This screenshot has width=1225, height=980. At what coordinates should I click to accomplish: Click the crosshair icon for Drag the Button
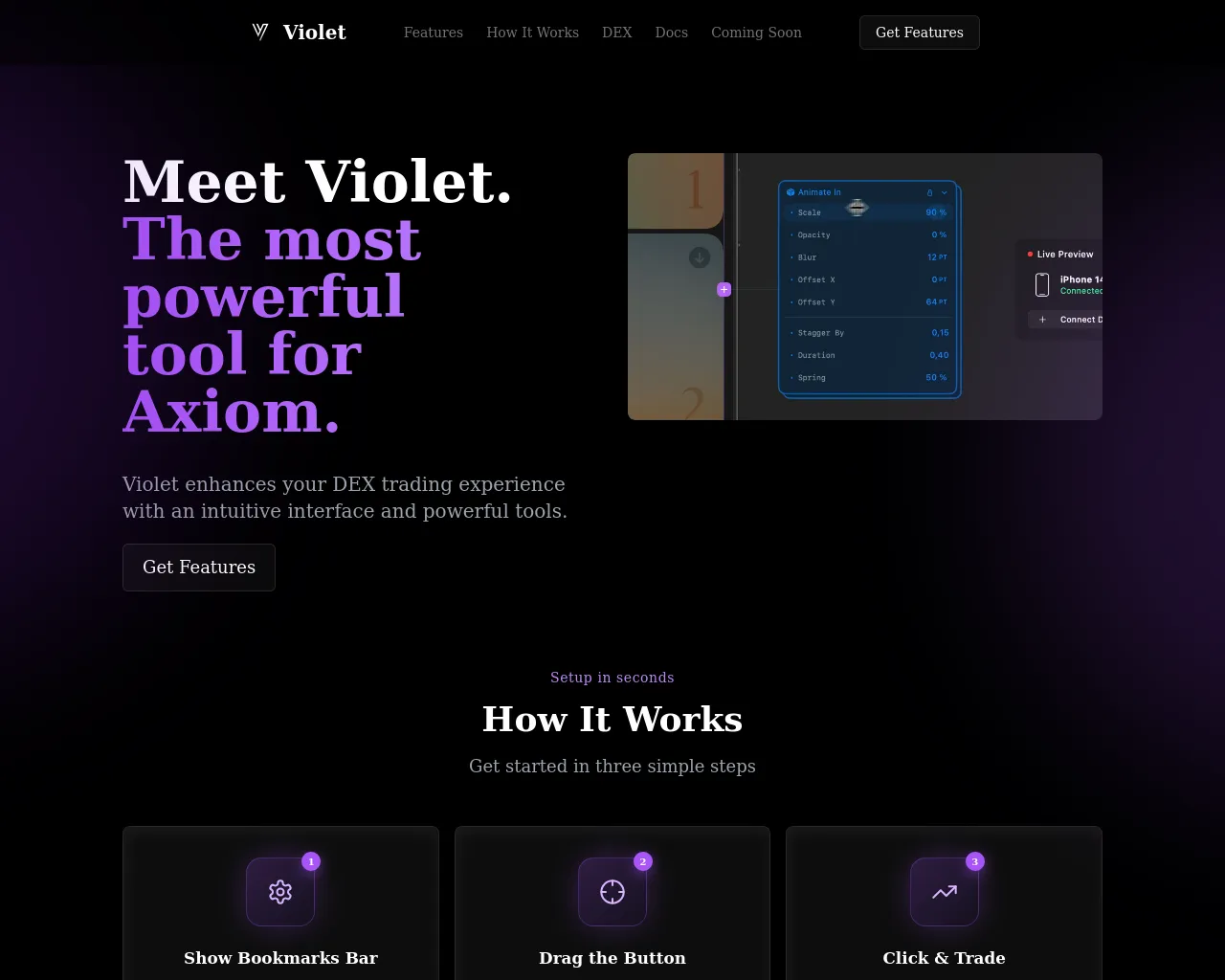click(x=612, y=892)
